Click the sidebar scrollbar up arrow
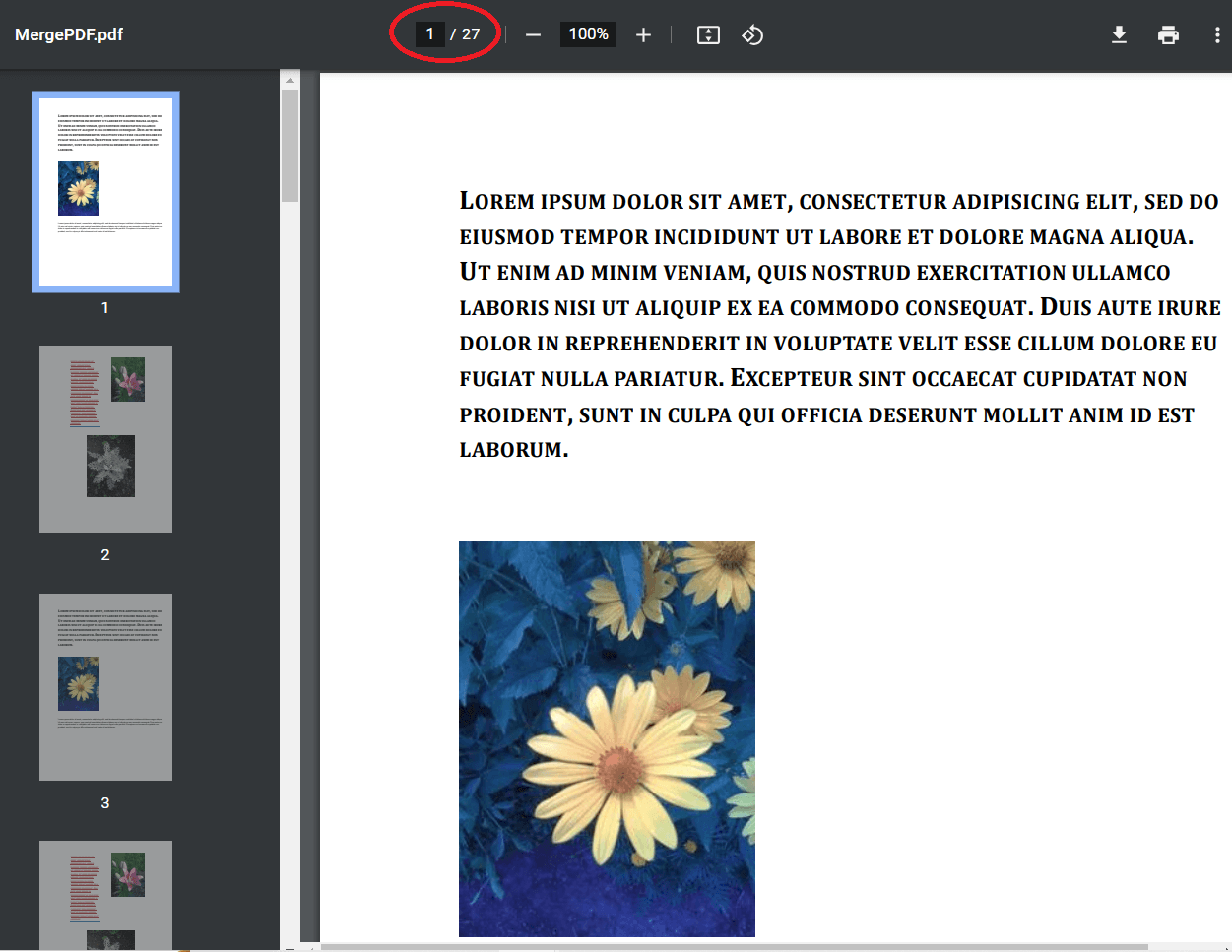1232x952 pixels. (x=290, y=80)
